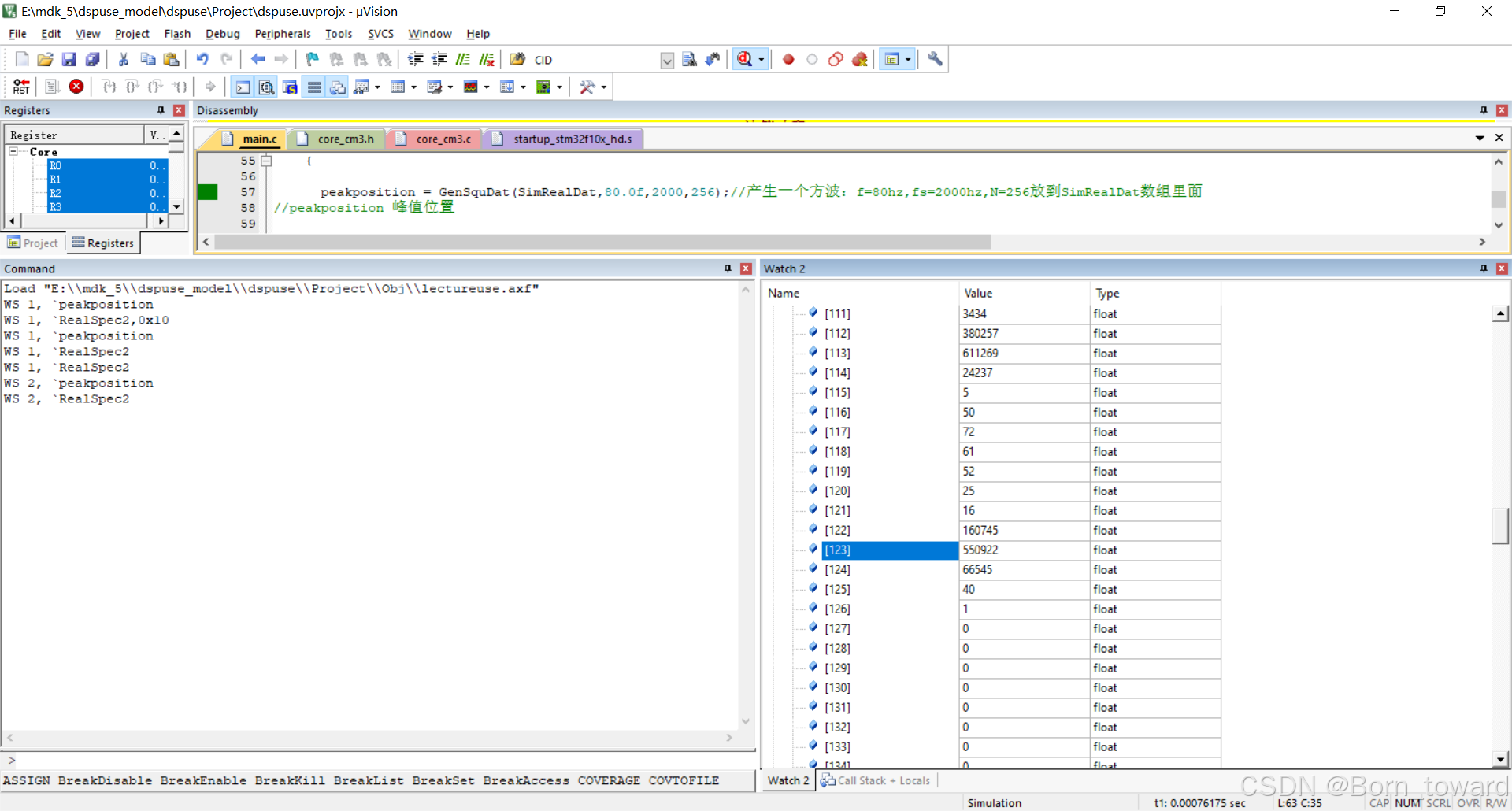Open the configuration wrench icon
Screen dimensions: 1512x811
coord(935,59)
